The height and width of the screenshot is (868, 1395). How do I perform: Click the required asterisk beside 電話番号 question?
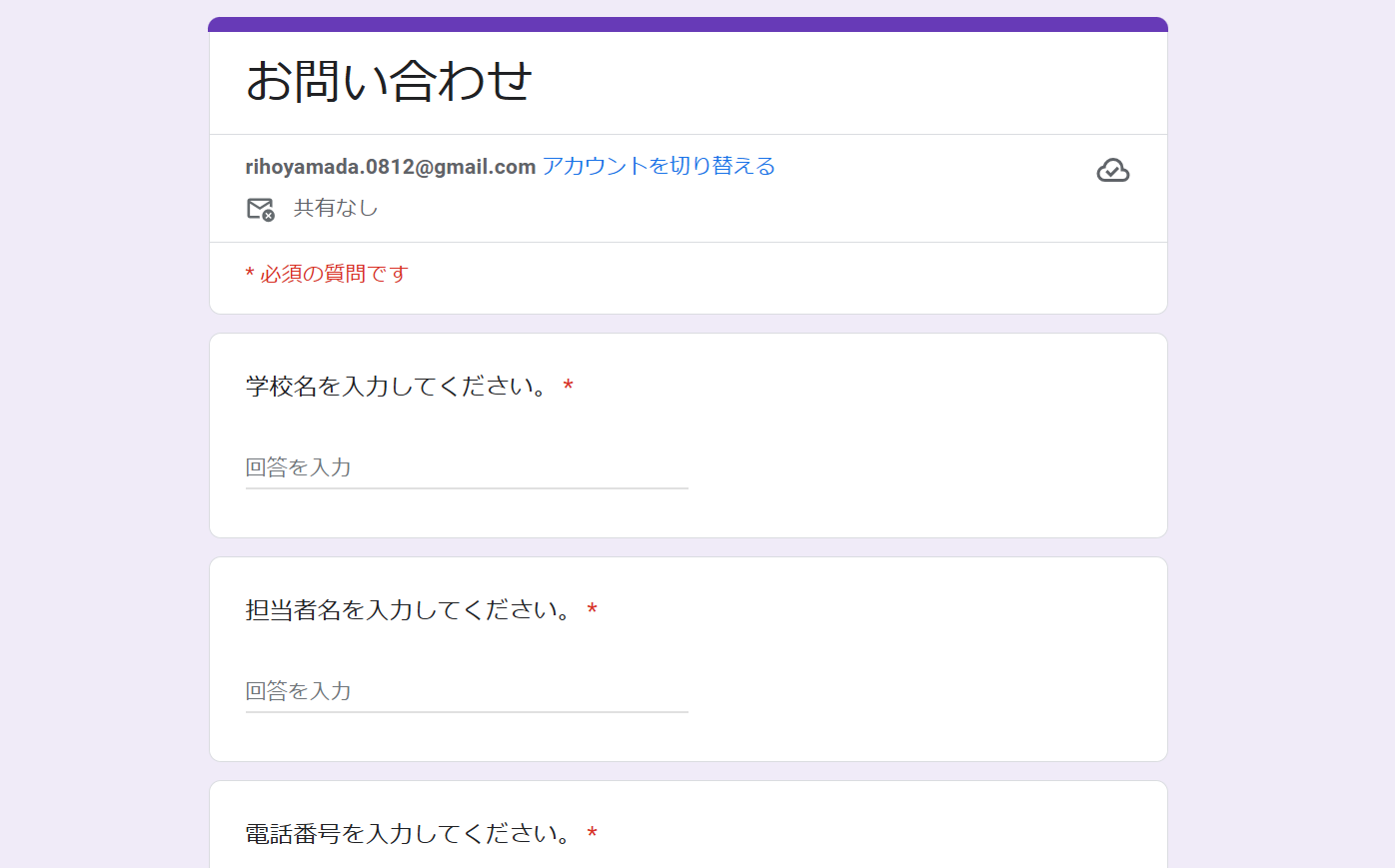593,832
